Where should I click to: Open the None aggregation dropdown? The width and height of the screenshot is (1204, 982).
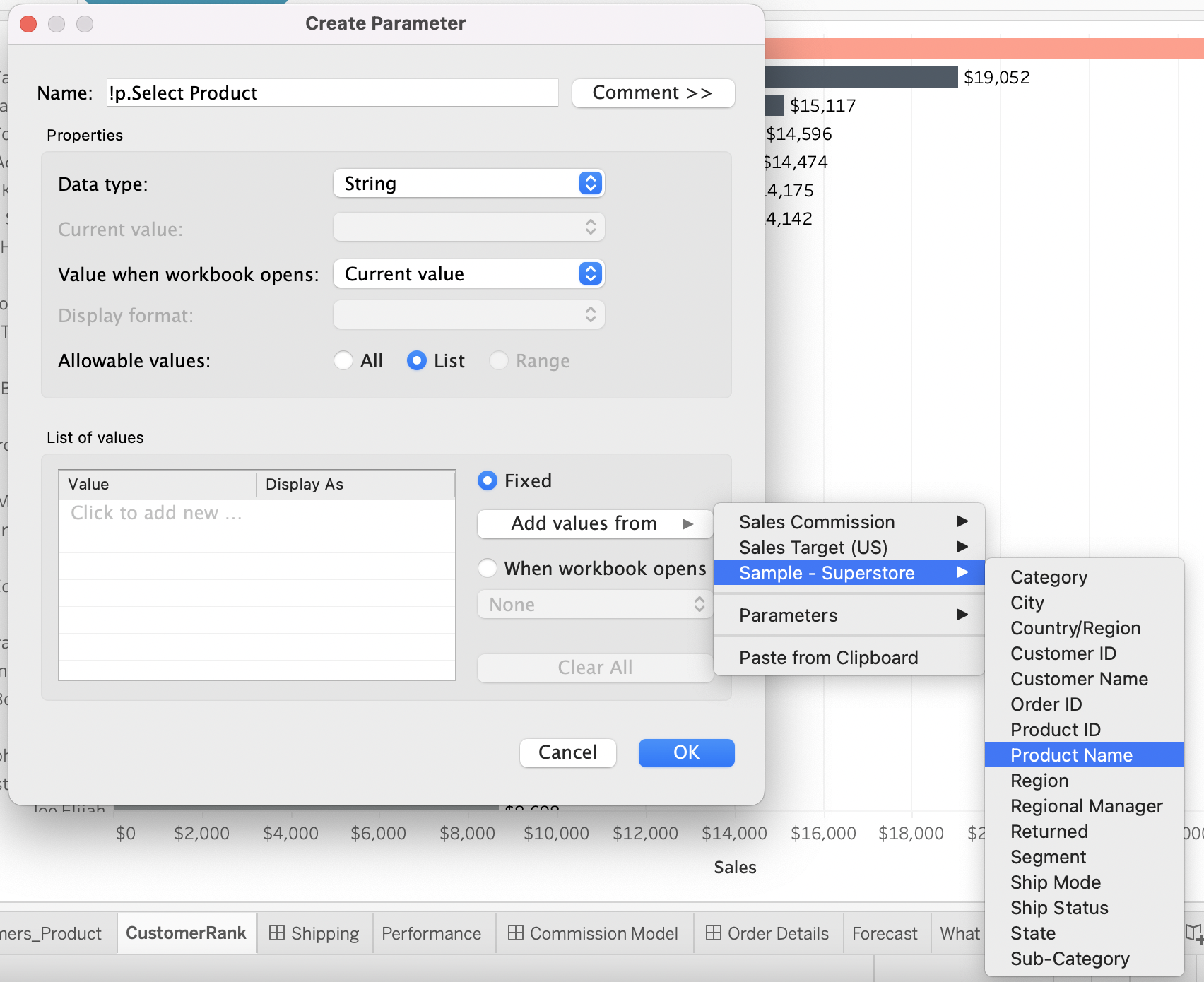click(x=594, y=604)
